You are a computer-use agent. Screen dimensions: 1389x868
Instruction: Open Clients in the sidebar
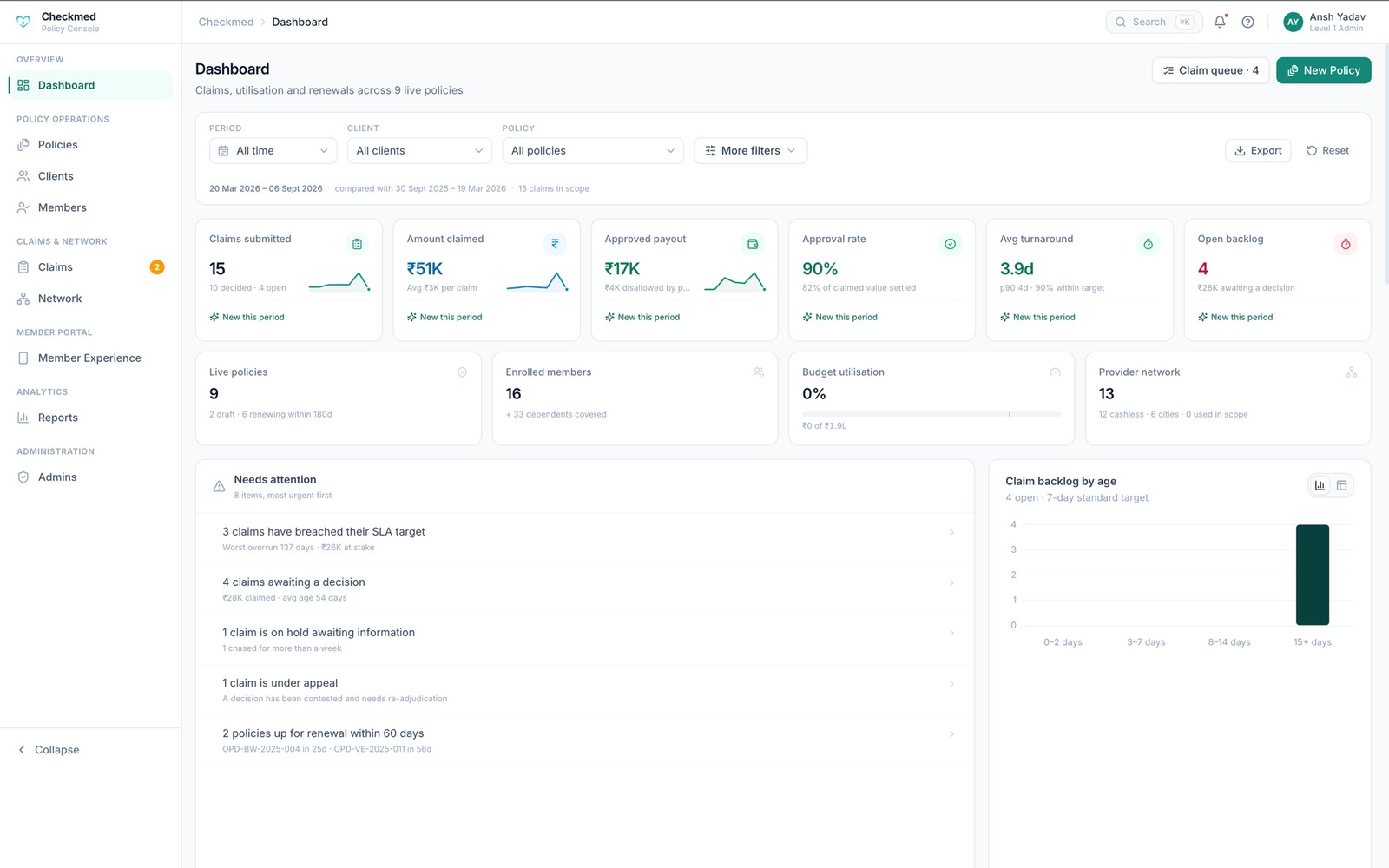(x=90, y=176)
